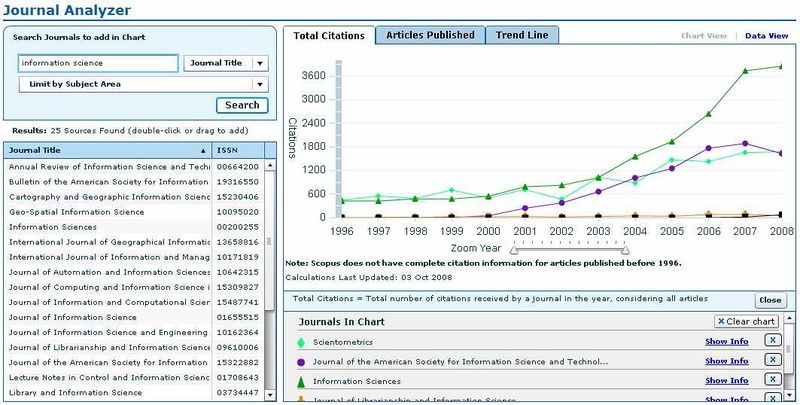The width and height of the screenshot is (800, 405).
Task: Remove Scientometrics with its X icon
Action: [x=772, y=342]
